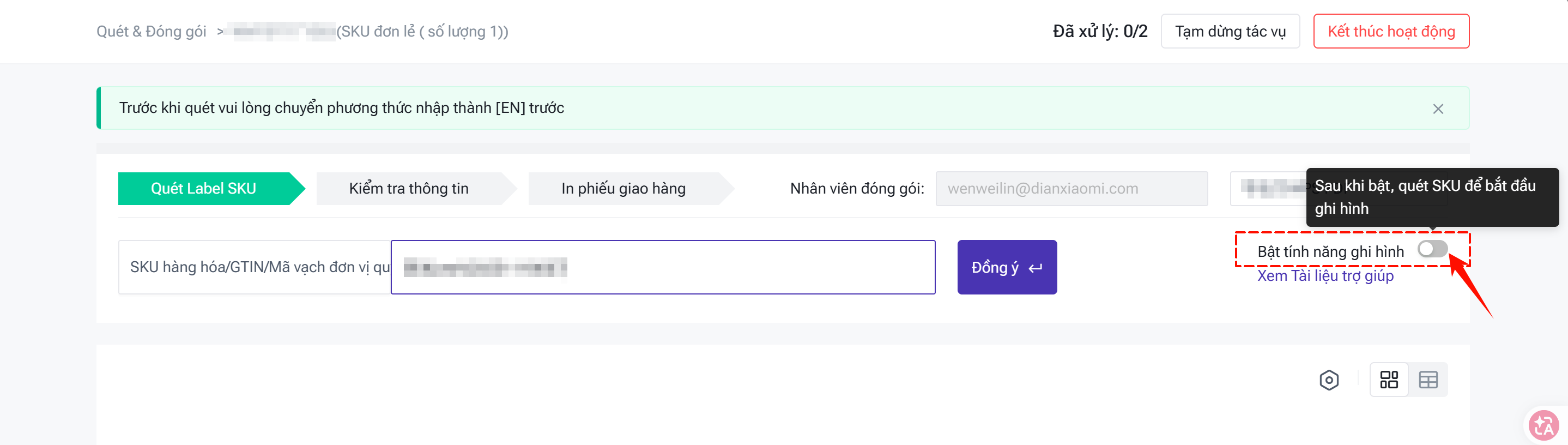Screen dimensions: 1568x445
Task: Click Tạm dừng tác vụ button
Action: pos(1230,31)
